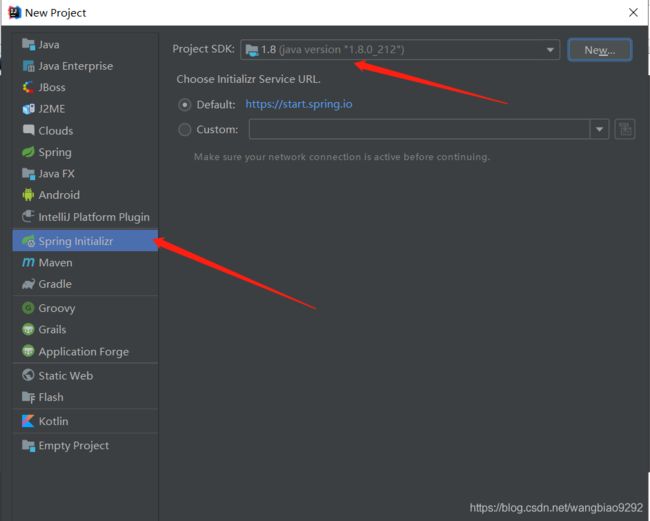
Task: Select Application Forge project type
Action: (85, 351)
